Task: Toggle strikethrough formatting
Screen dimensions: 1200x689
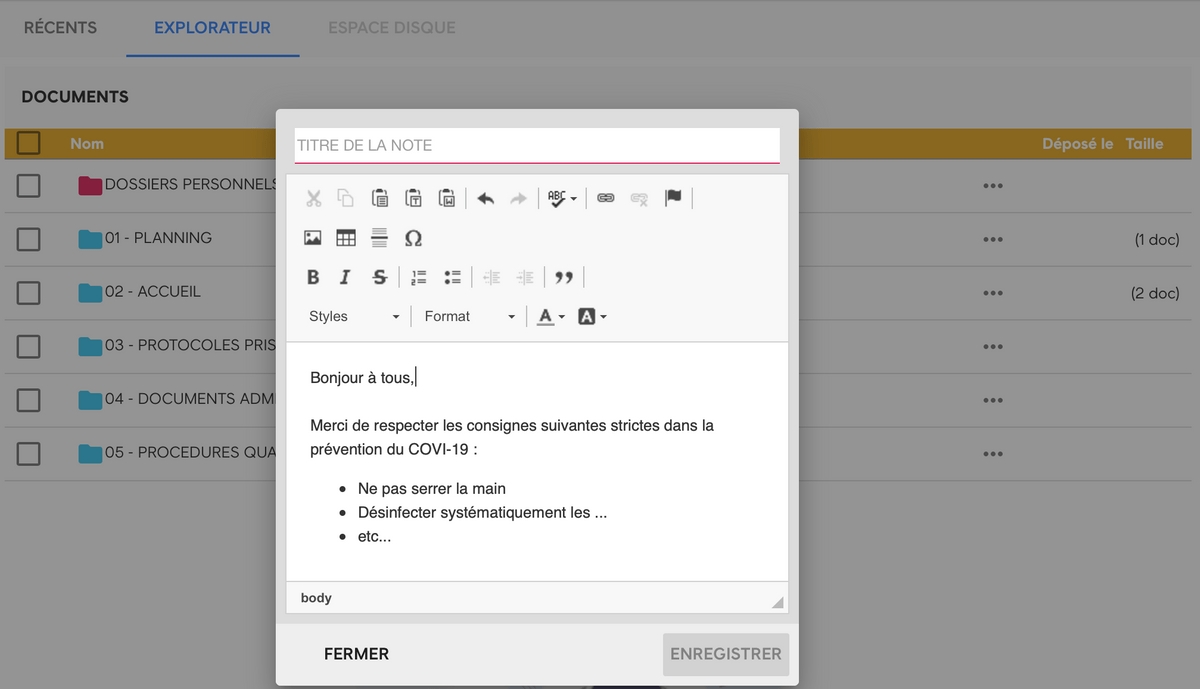Action: 380,277
